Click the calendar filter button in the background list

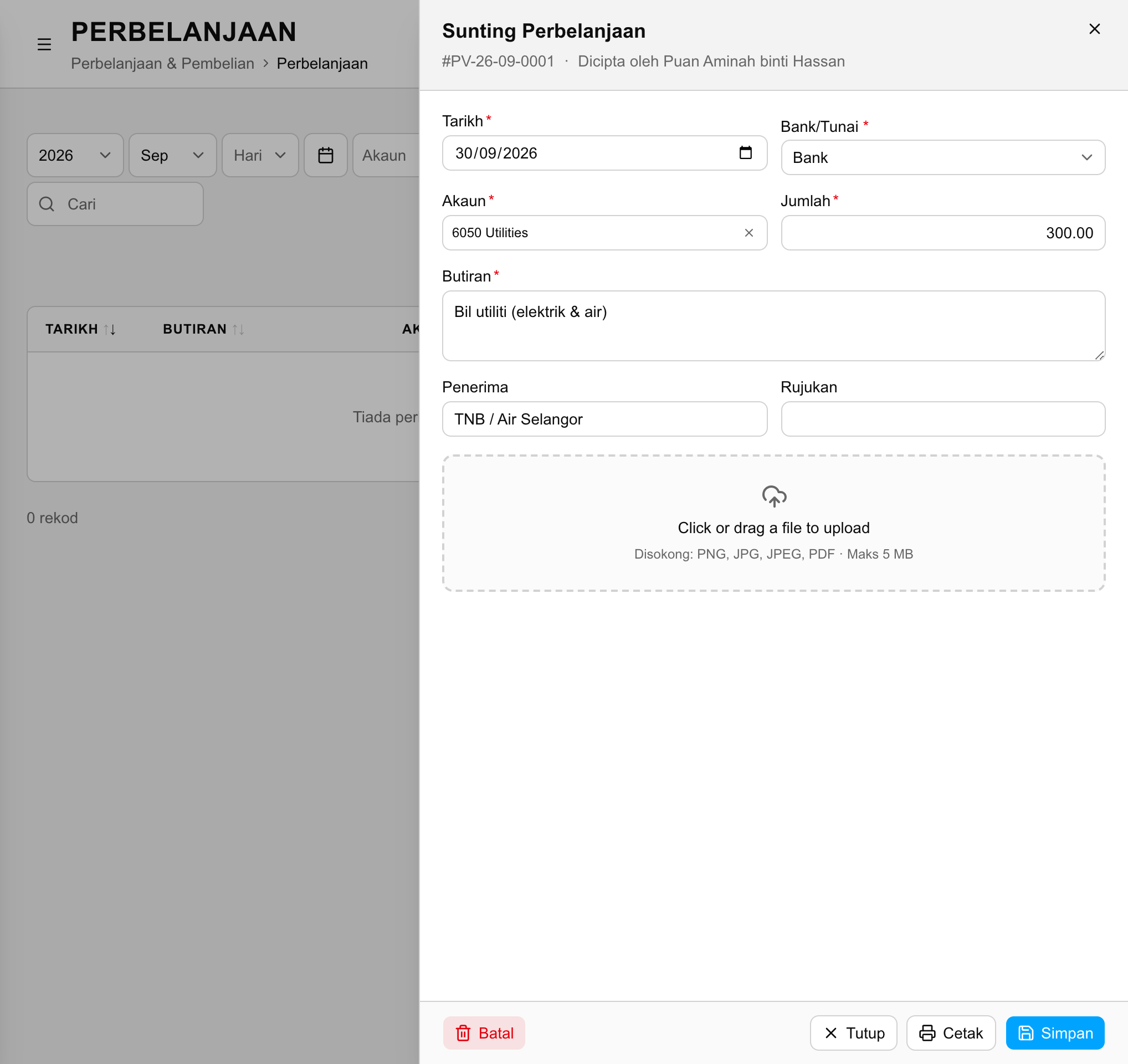click(x=326, y=155)
